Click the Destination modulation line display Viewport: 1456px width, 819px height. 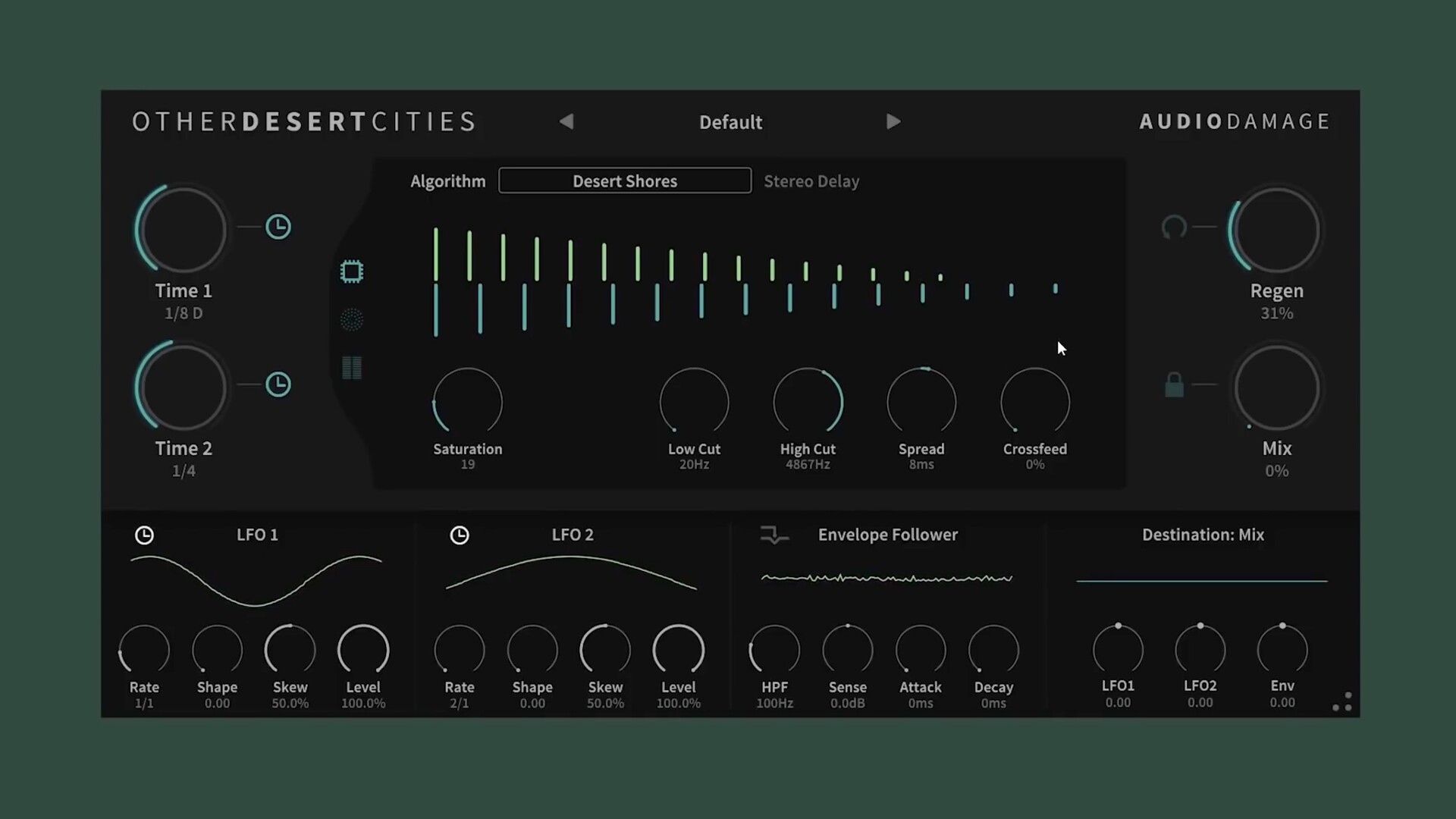[1202, 581]
